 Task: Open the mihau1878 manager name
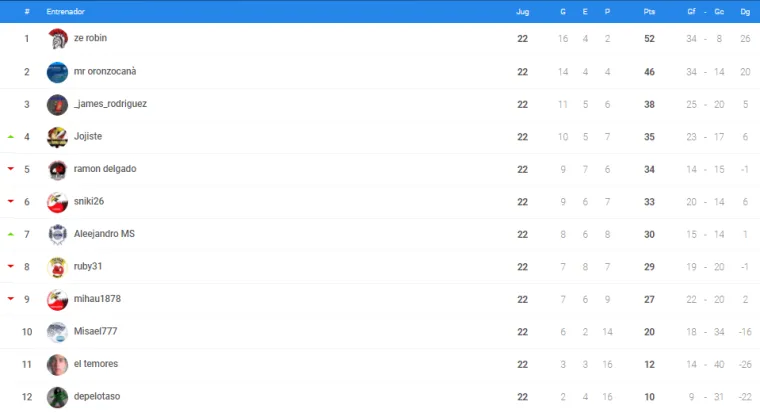97,299
